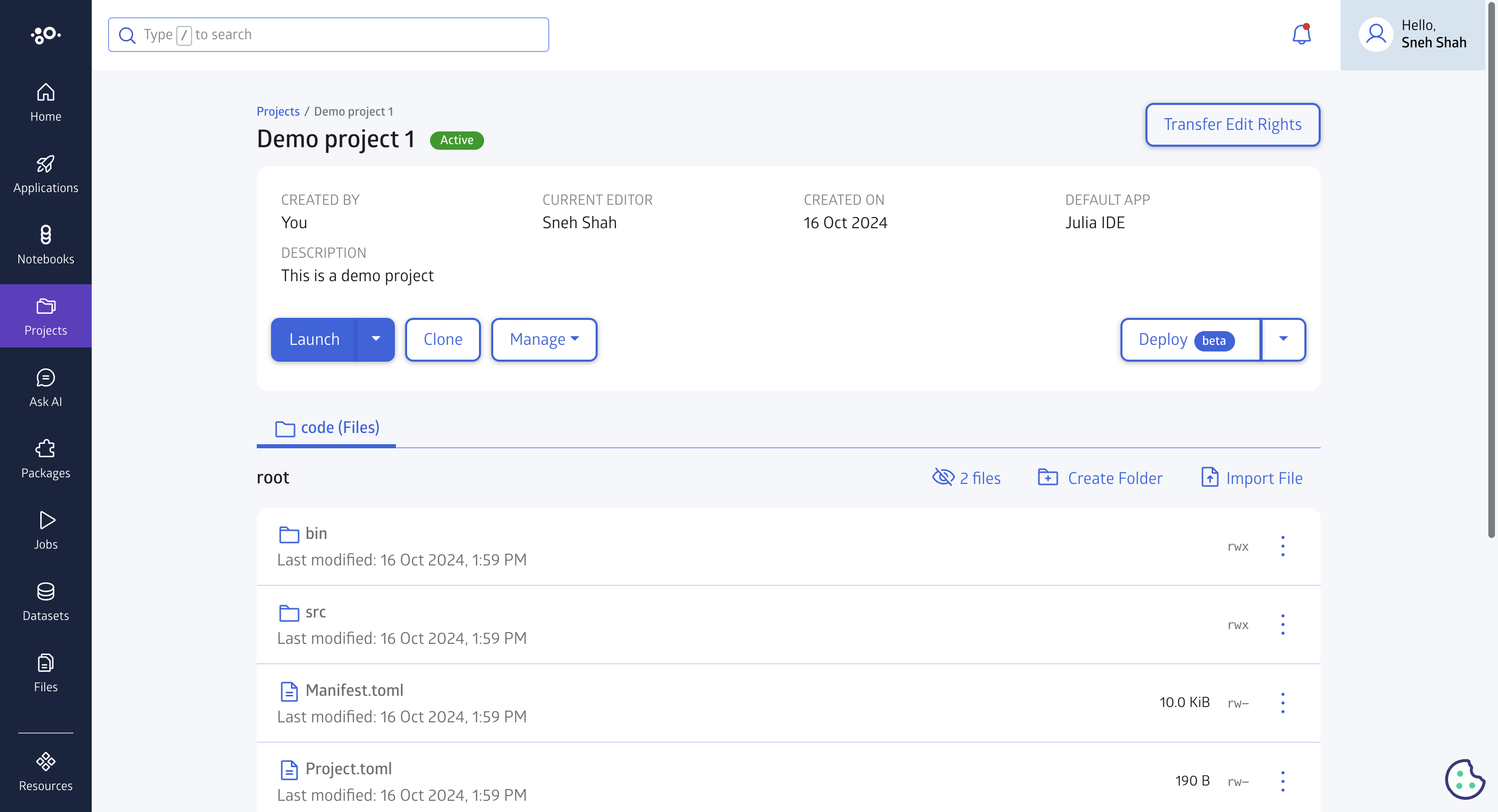Click the Ask AI chat icon

[x=45, y=378]
